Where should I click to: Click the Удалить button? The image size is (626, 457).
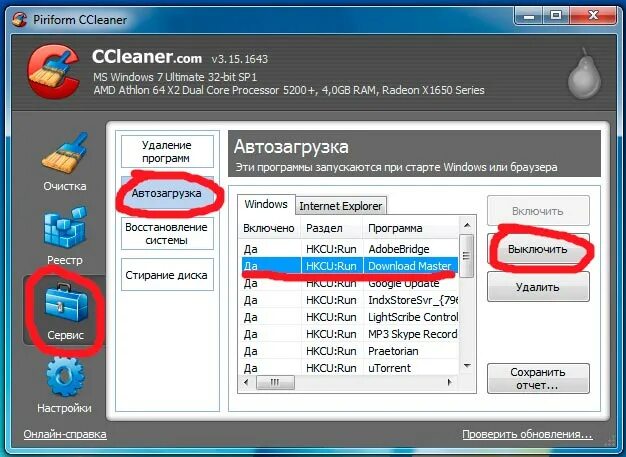[x=538, y=287]
